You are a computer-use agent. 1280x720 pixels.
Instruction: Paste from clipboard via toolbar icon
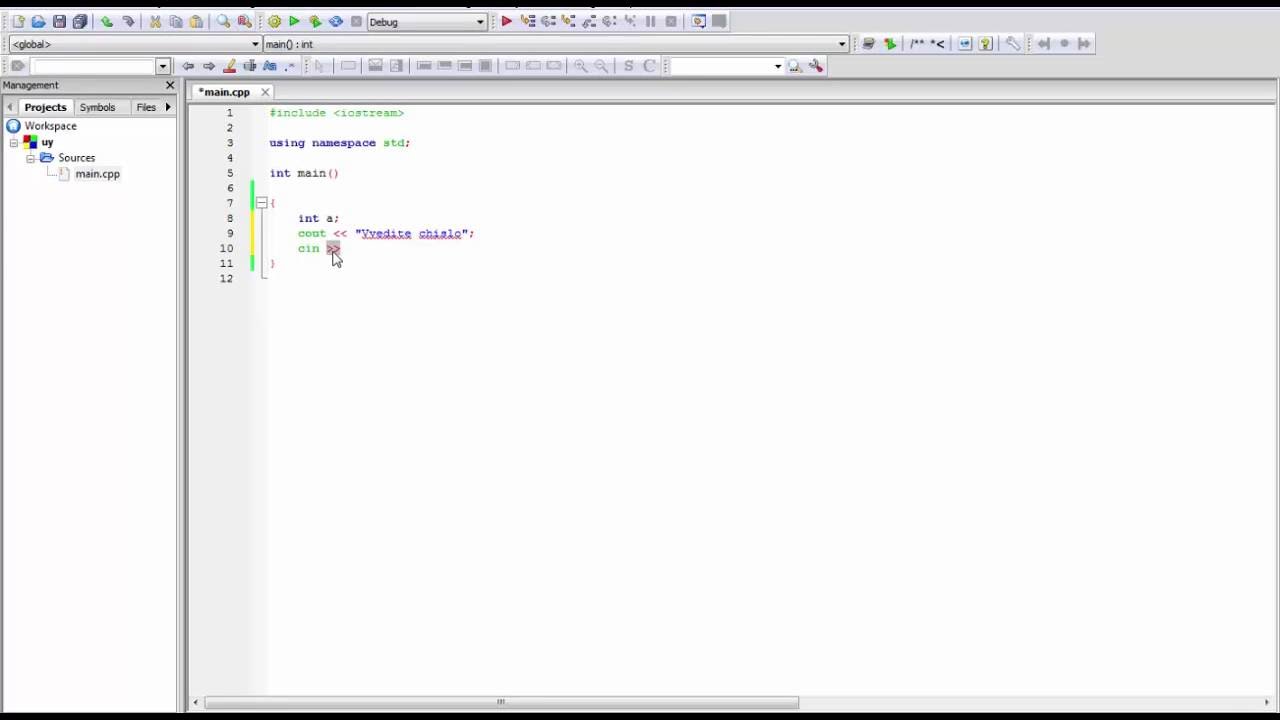(x=196, y=21)
